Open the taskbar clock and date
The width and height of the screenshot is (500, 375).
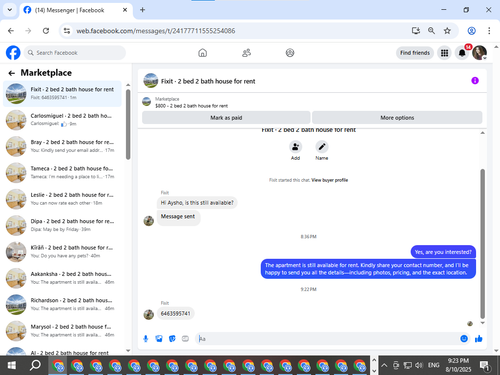tap(458, 365)
